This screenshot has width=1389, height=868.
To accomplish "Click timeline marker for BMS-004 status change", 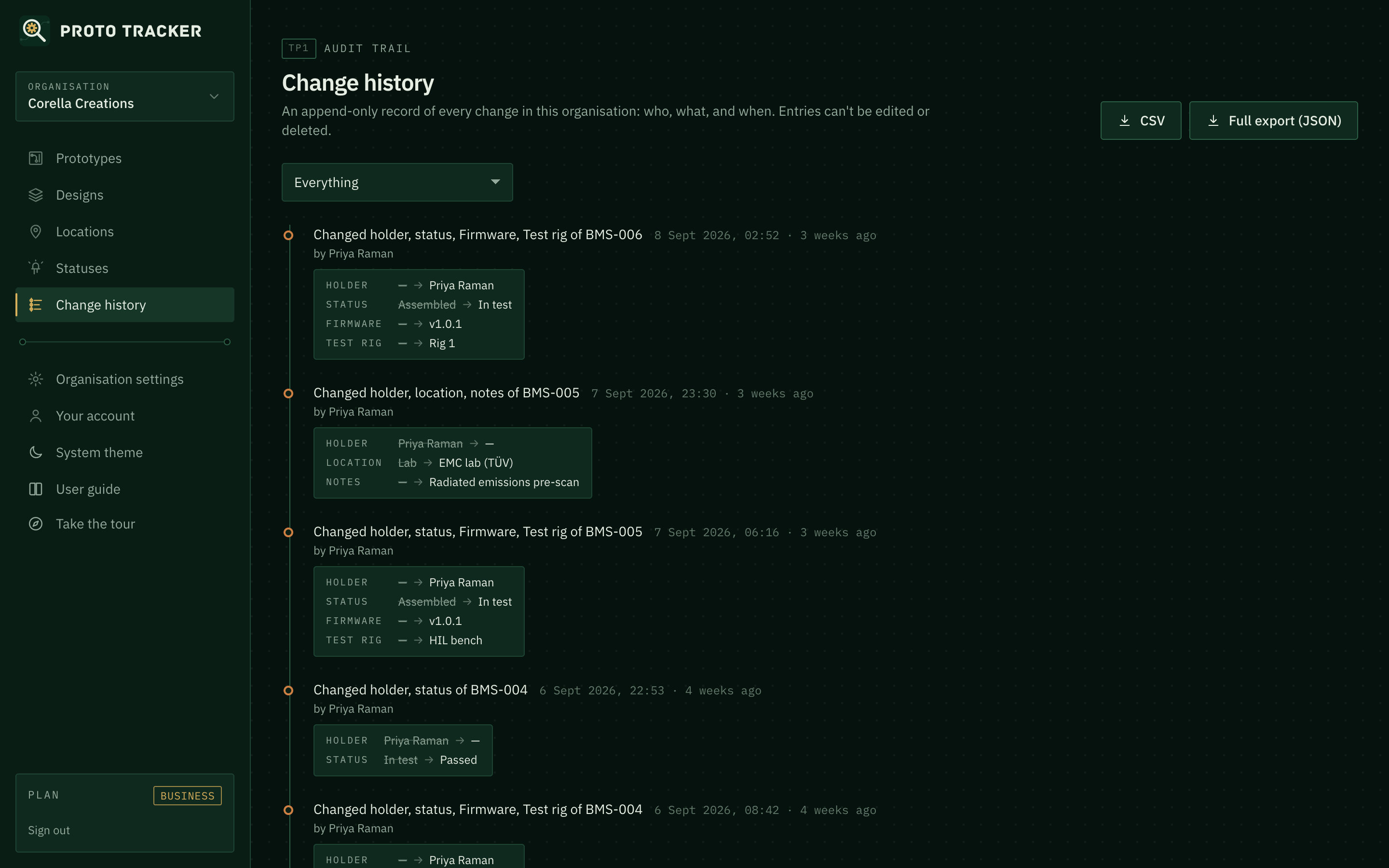I will [x=288, y=690].
